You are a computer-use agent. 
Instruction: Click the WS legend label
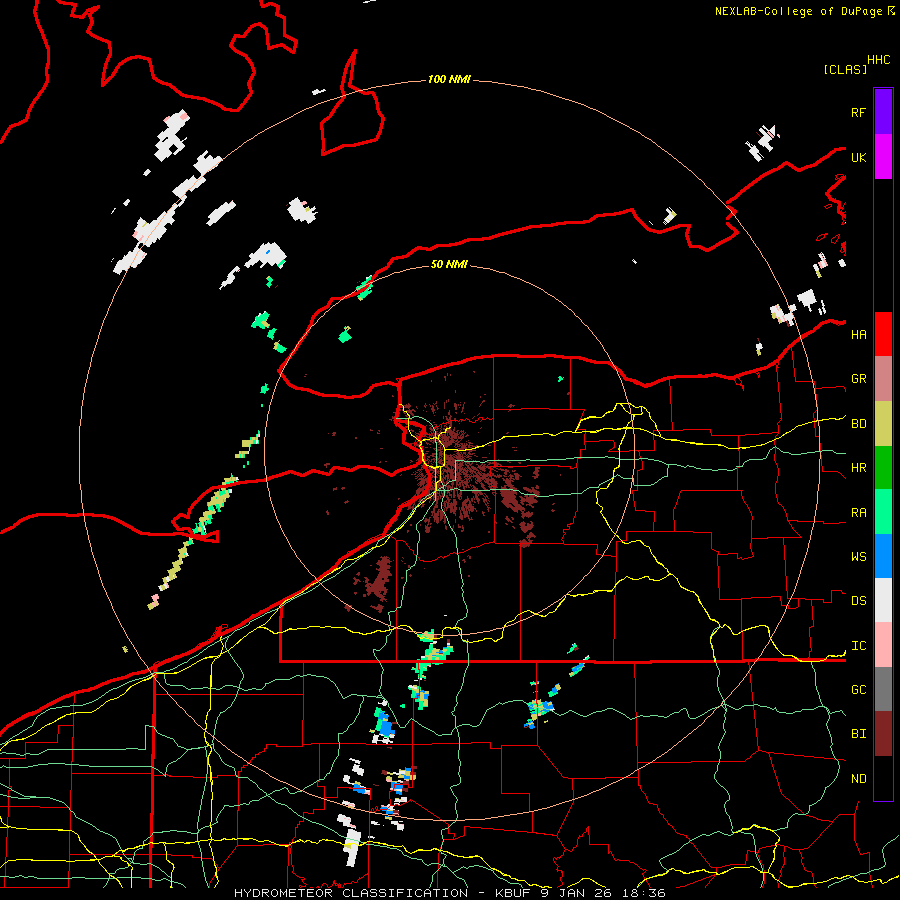858,557
